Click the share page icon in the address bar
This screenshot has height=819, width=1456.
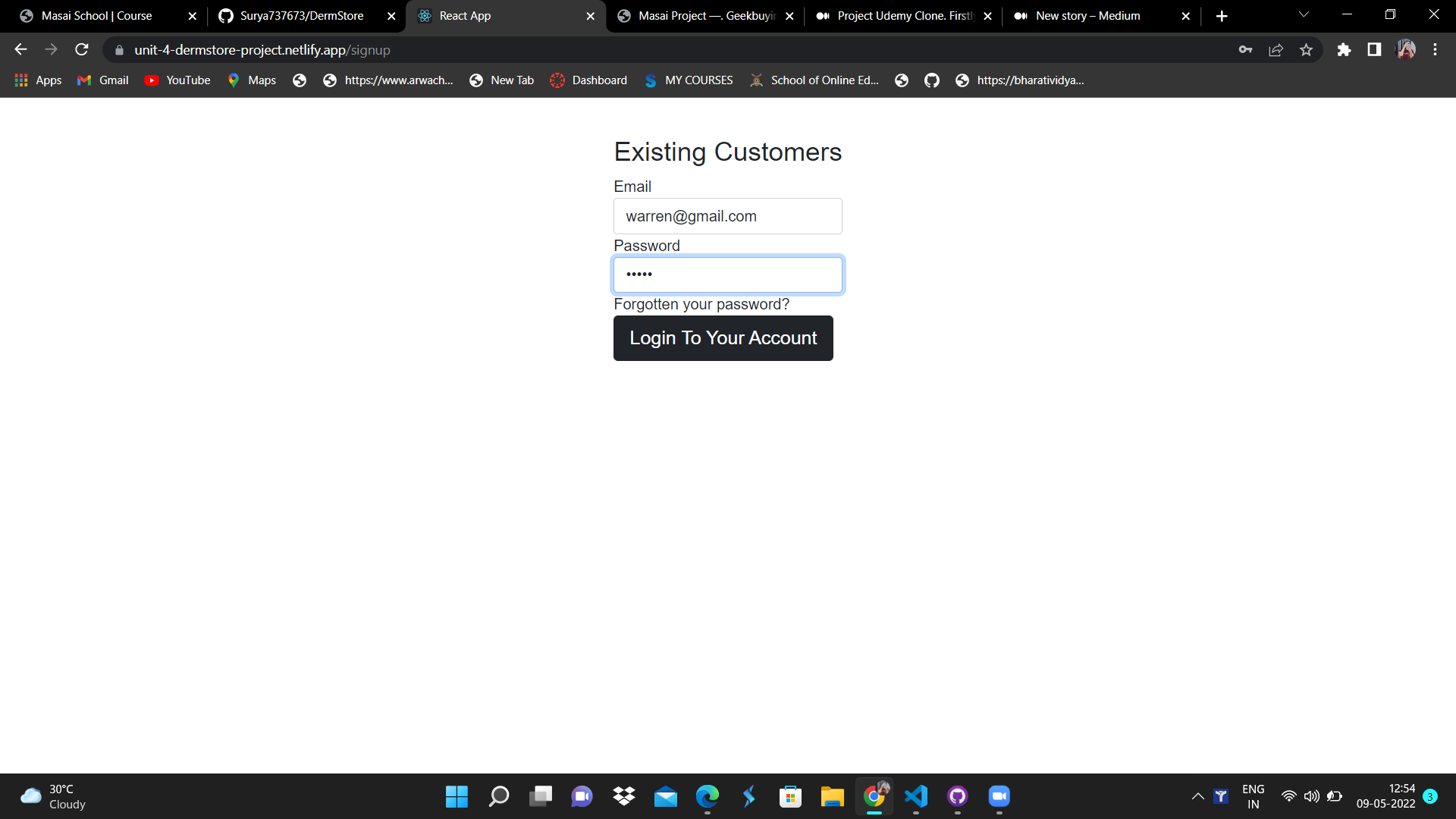1276,50
